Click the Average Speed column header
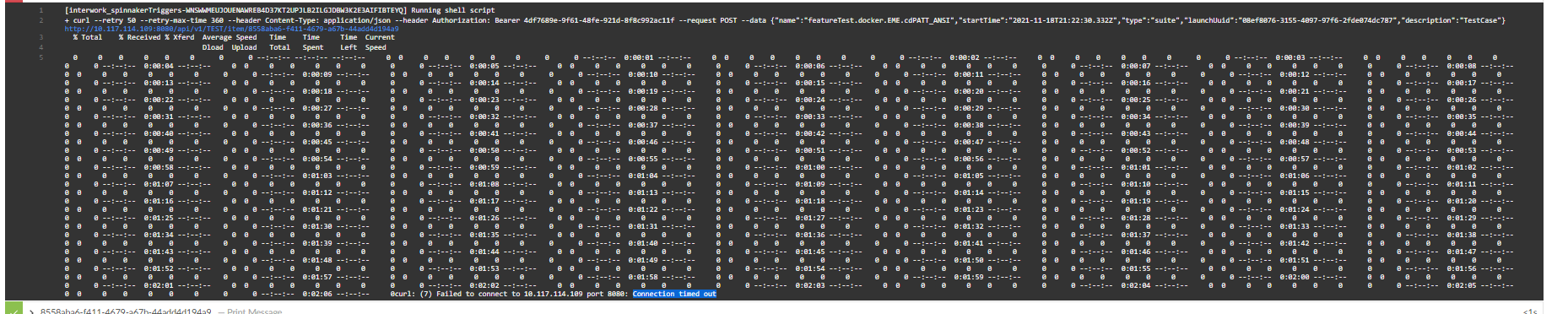 coord(230,37)
